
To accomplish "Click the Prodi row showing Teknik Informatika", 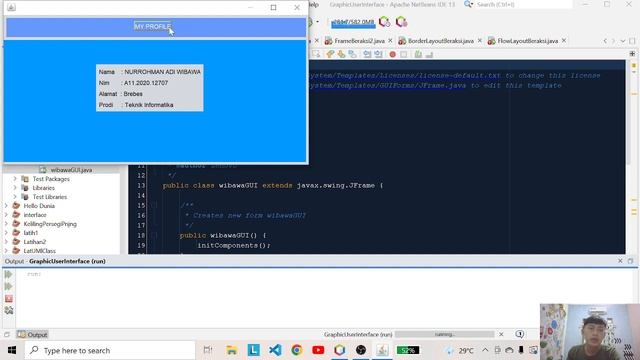I will [136, 105].
